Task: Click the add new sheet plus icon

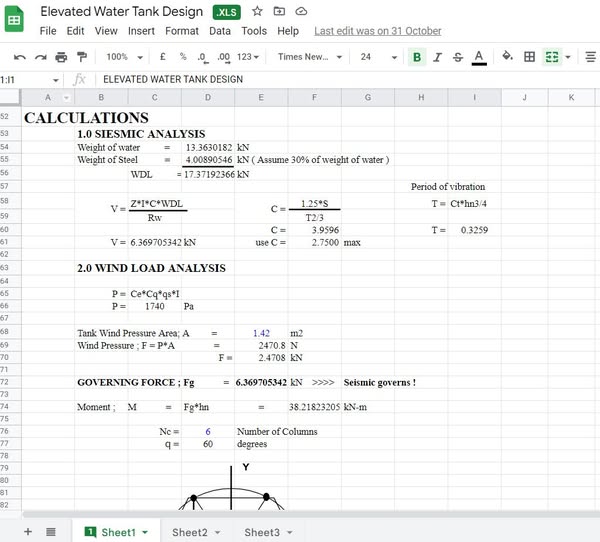Action: pos(27,532)
